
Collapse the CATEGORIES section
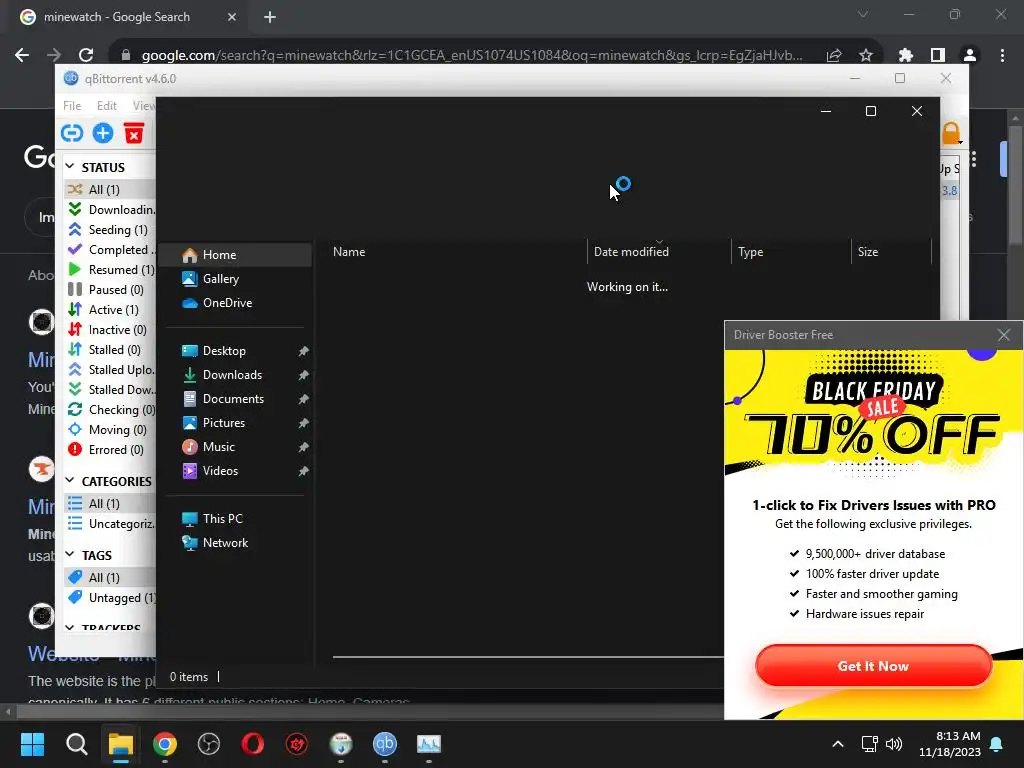[70, 481]
